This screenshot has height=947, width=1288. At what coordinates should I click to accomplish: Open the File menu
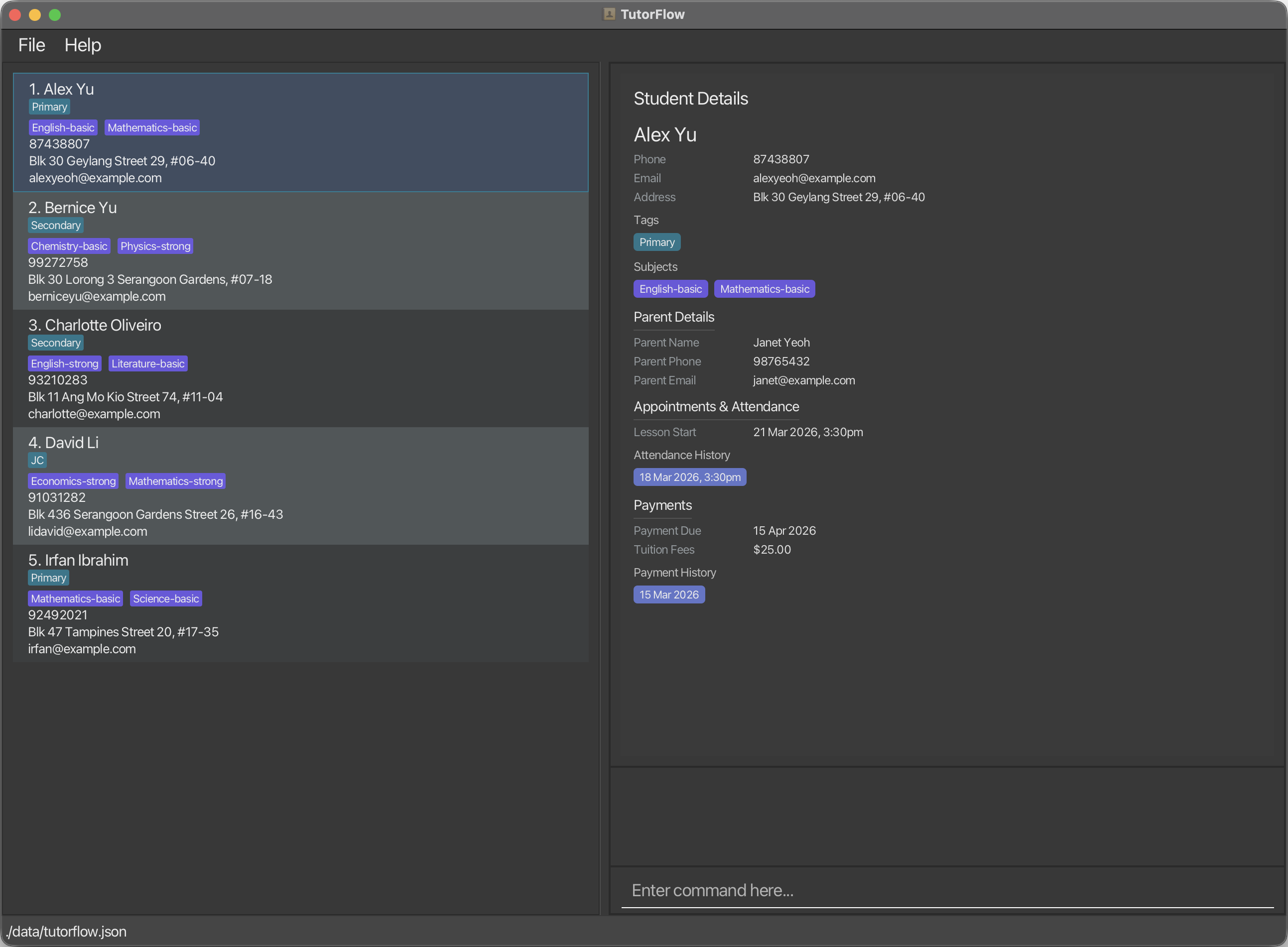pyautogui.click(x=31, y=45)
